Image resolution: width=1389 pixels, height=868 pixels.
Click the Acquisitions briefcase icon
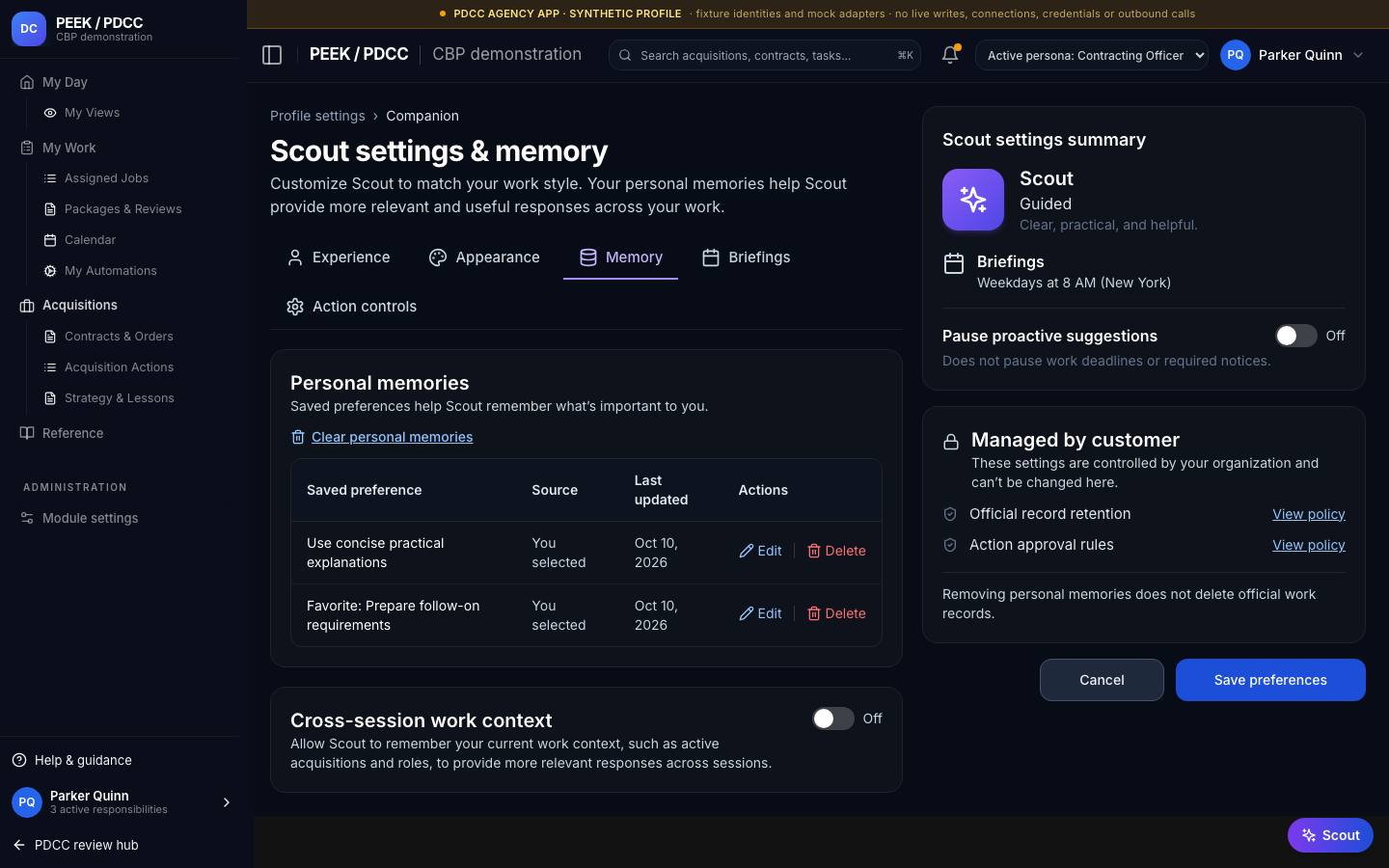pyautogui.click(x=27, y=306)
